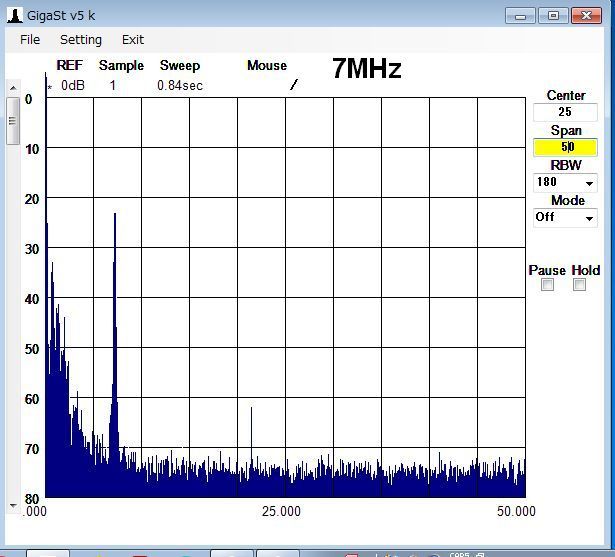Close the GigaSt window
The width and height of the screenshot is (615, 557).
[x=587, y=15]
